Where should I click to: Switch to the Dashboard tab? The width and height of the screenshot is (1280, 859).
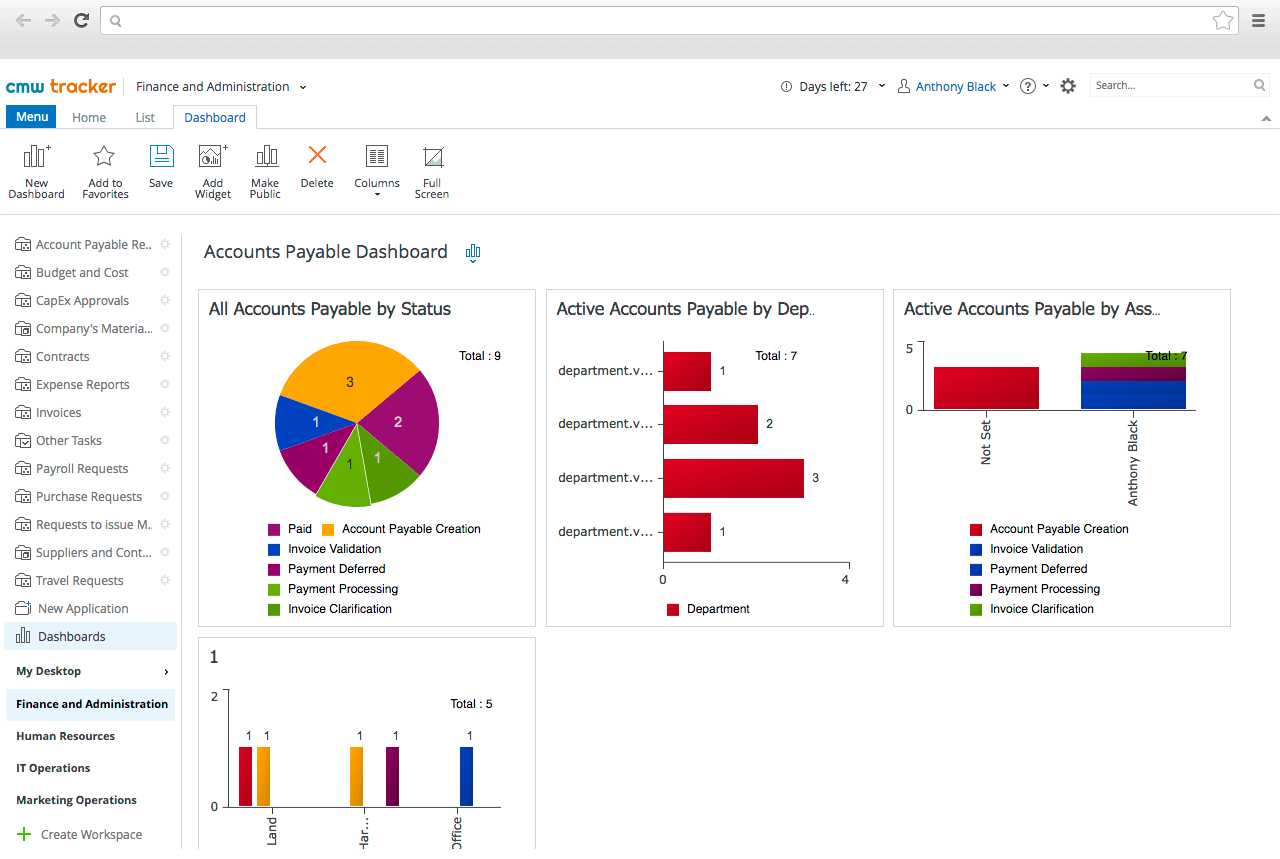(x=214, y=117)
